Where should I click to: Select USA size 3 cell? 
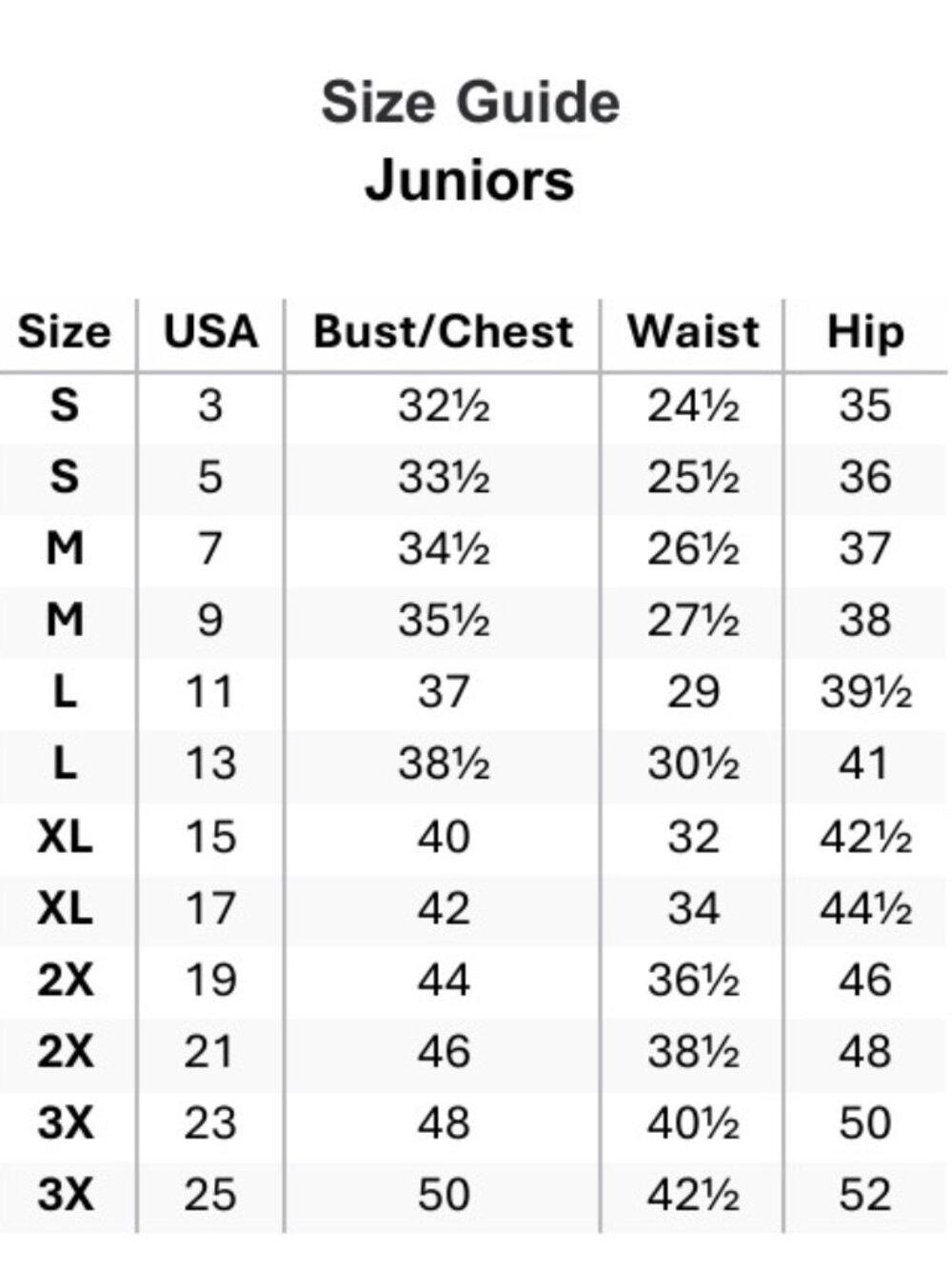coord(210,406)
